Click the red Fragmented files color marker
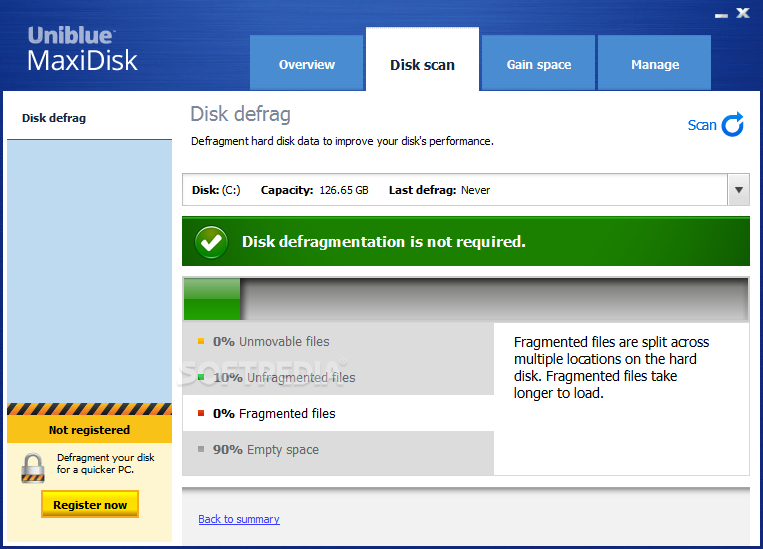This screenshot has width=763, height=549. pos(201,413)
